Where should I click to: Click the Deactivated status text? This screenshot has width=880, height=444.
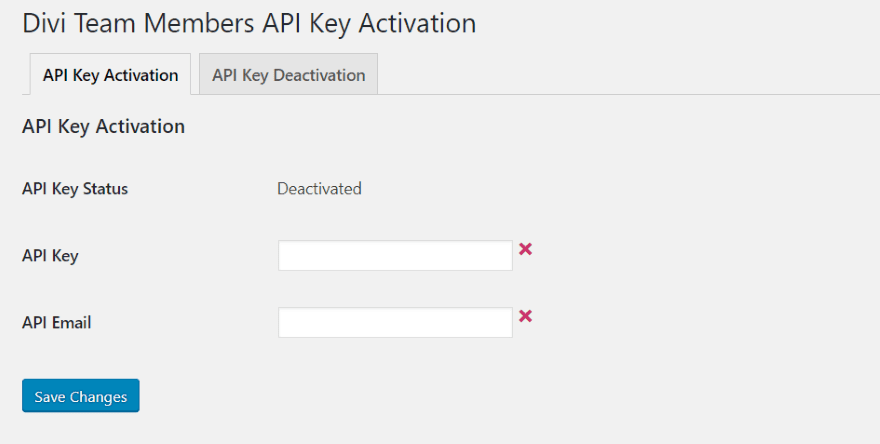pyautogui.click(x=319, y=188)
